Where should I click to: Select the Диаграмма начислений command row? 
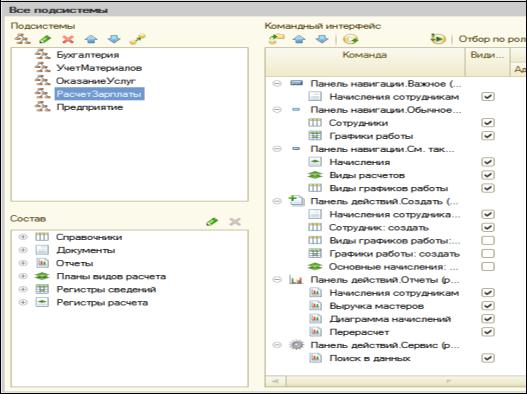point(390,319)
